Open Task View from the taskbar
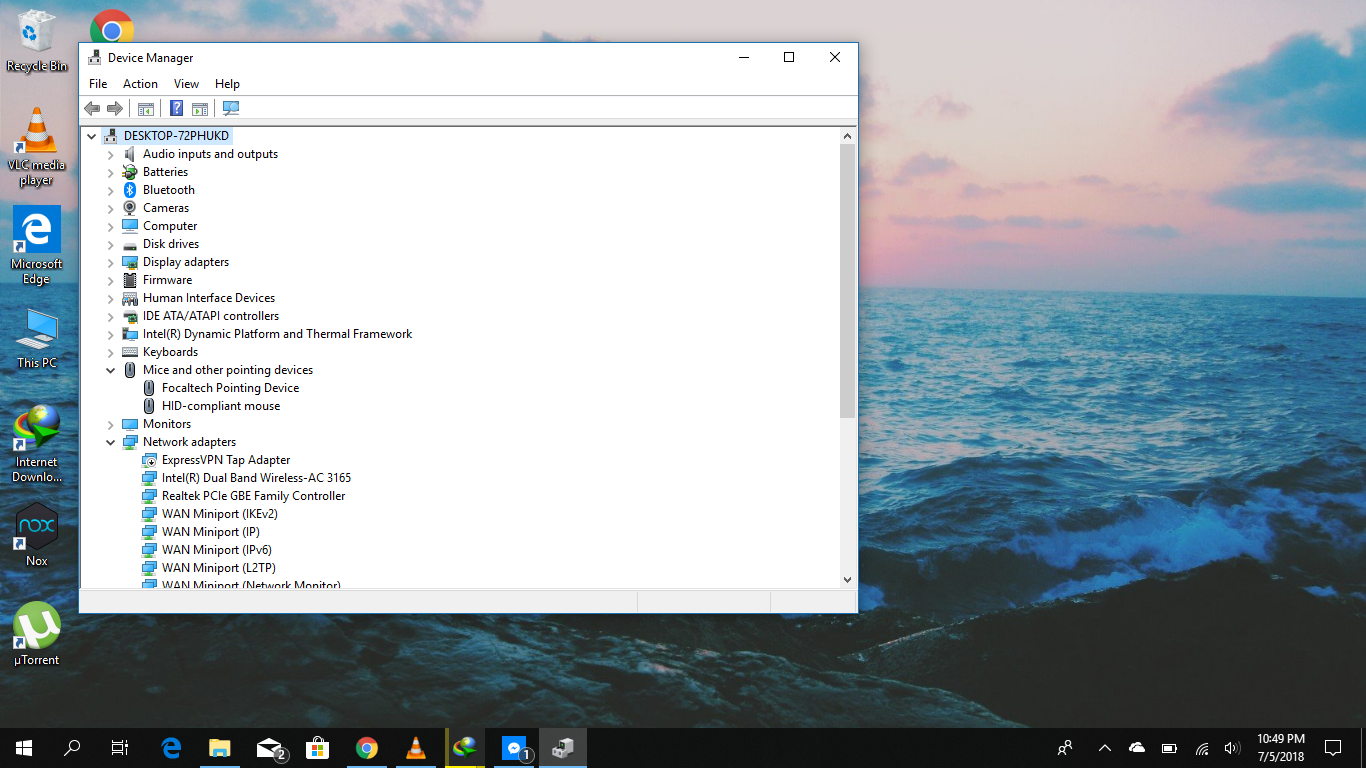Image resolution: width=1366 pixels, height=768 pixels. tap(120, 748)
